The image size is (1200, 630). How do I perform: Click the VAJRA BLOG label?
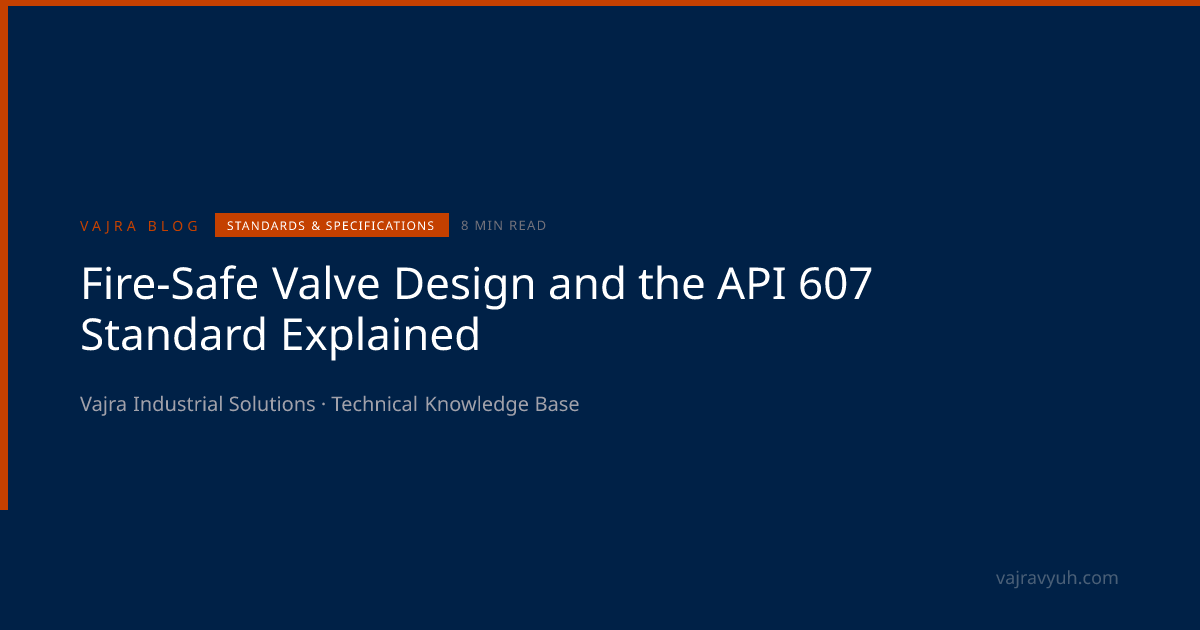140,226
